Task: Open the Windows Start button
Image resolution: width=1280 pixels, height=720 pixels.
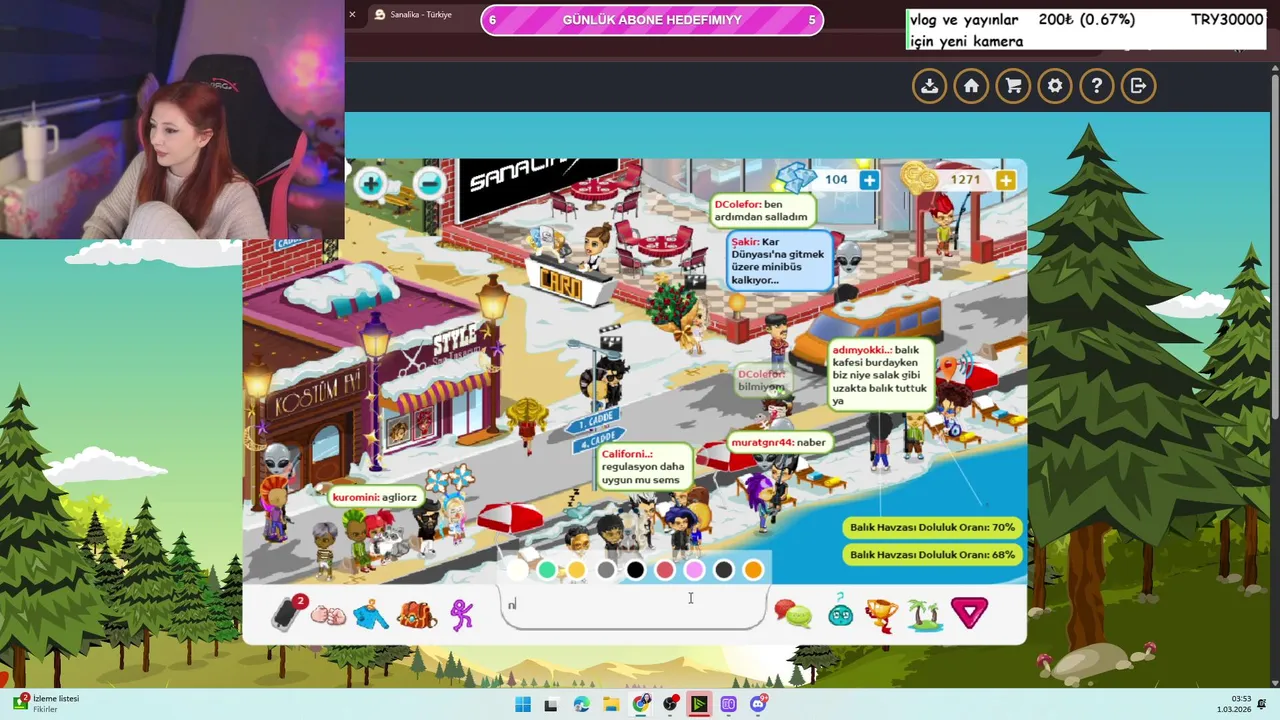Action: pos(522,704)
